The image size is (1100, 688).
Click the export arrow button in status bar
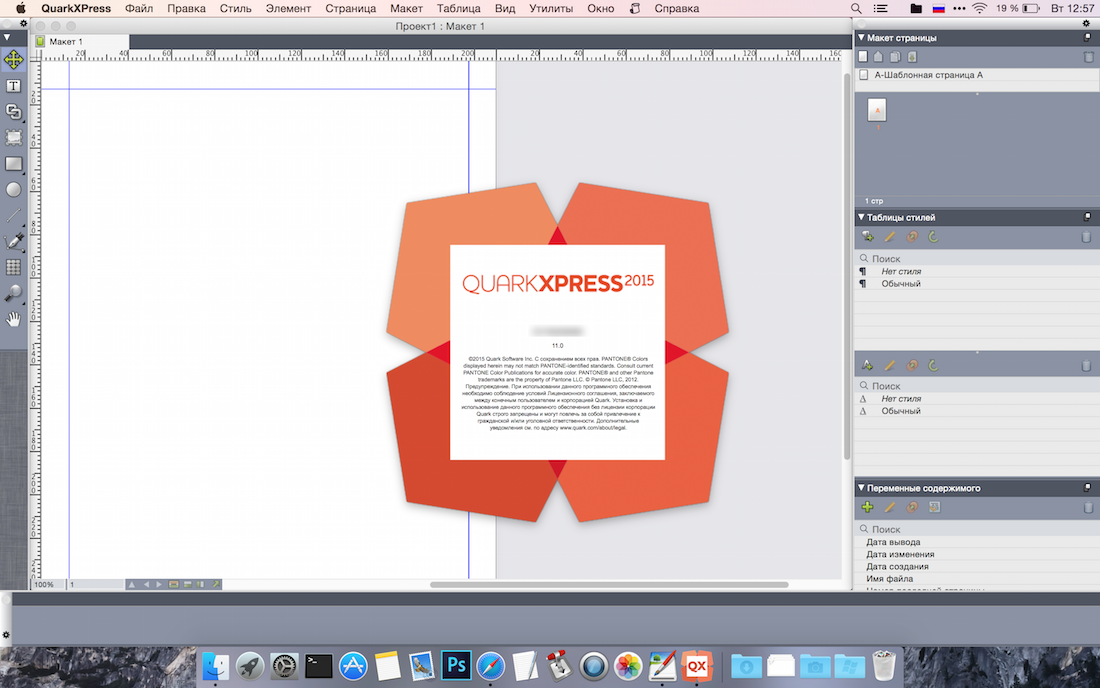pos(215,584)
